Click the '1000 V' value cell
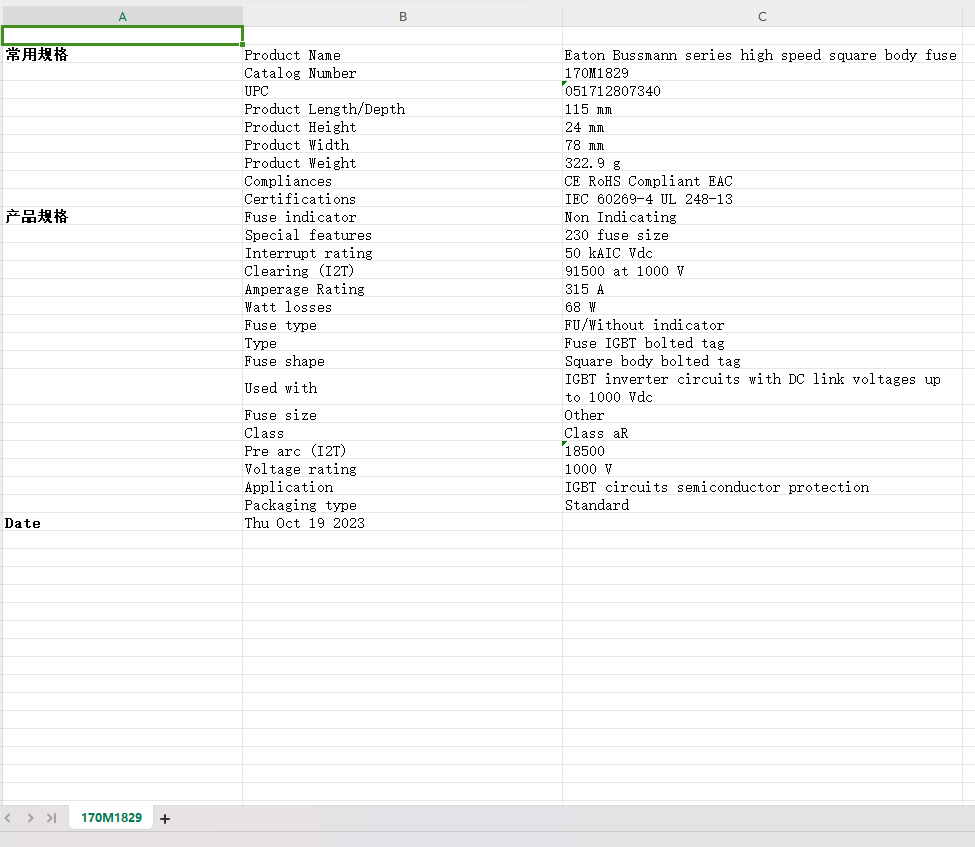 coord(762,469)
